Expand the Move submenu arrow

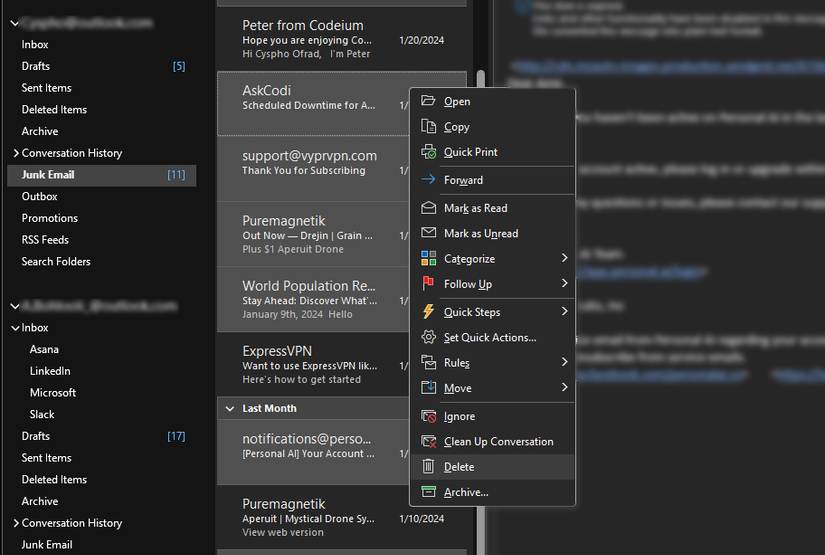[x=564, y=387]
